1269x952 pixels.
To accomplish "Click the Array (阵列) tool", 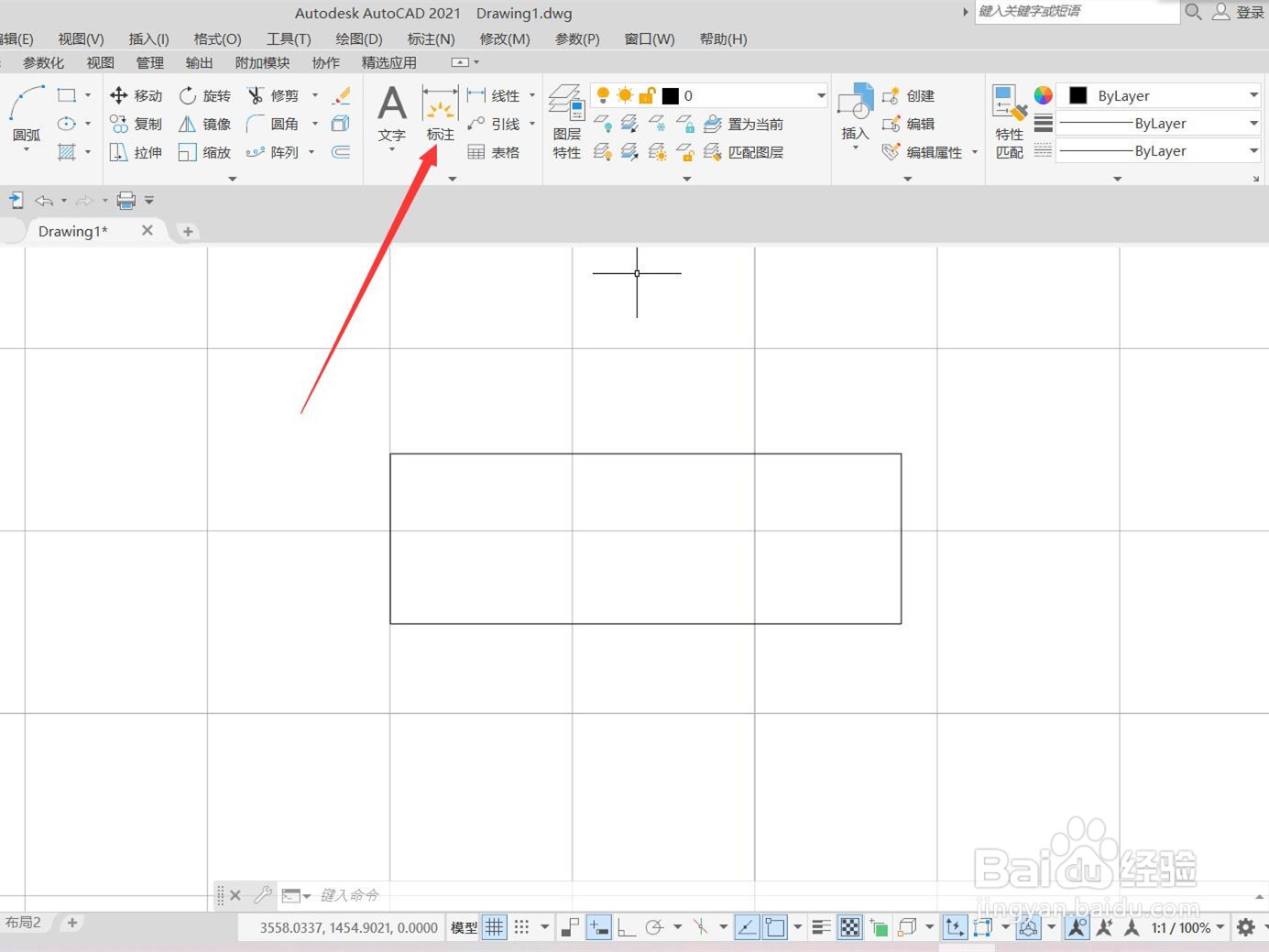I will click(273, 152).
